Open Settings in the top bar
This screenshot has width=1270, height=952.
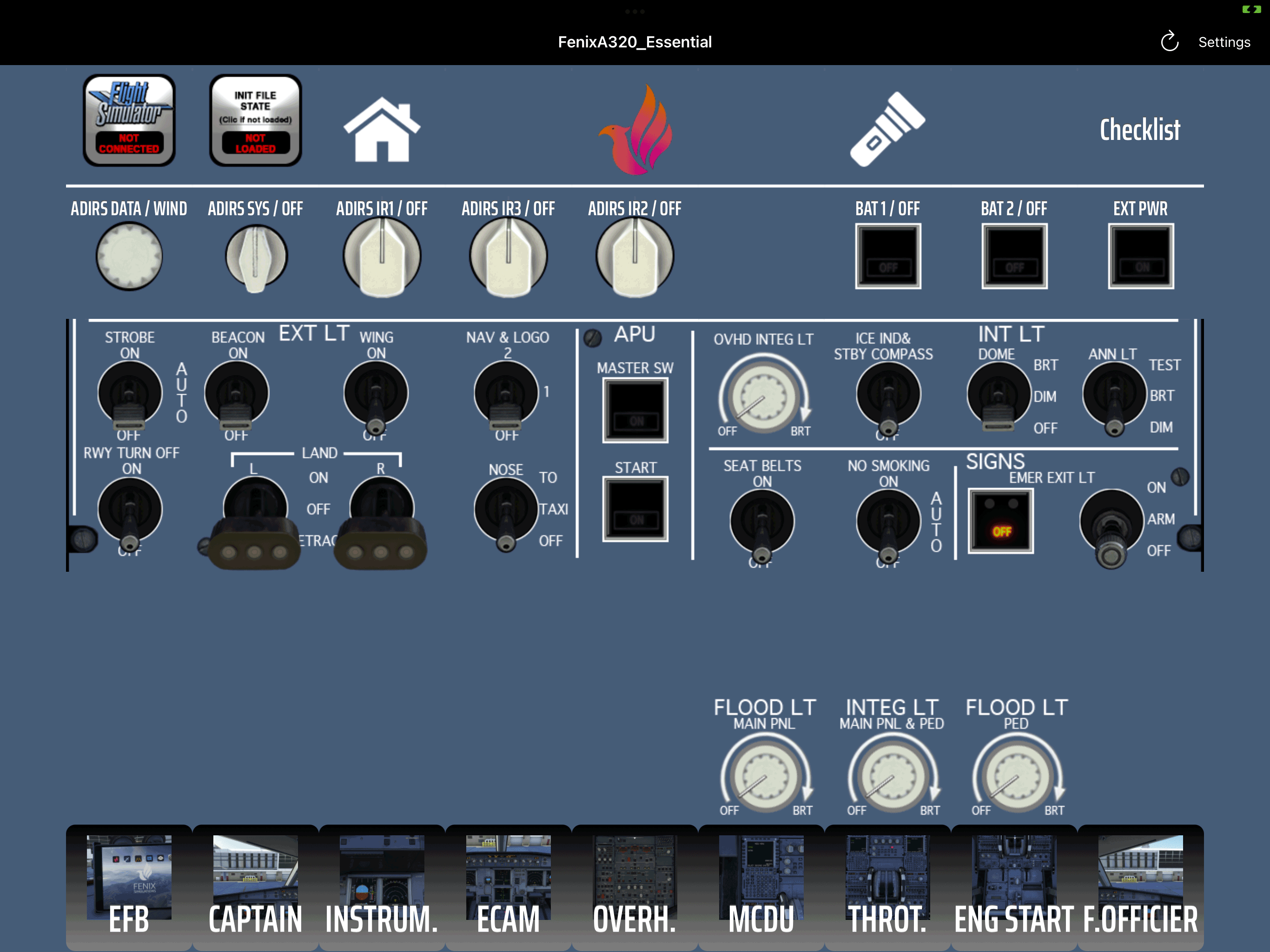pos(1224,42)
